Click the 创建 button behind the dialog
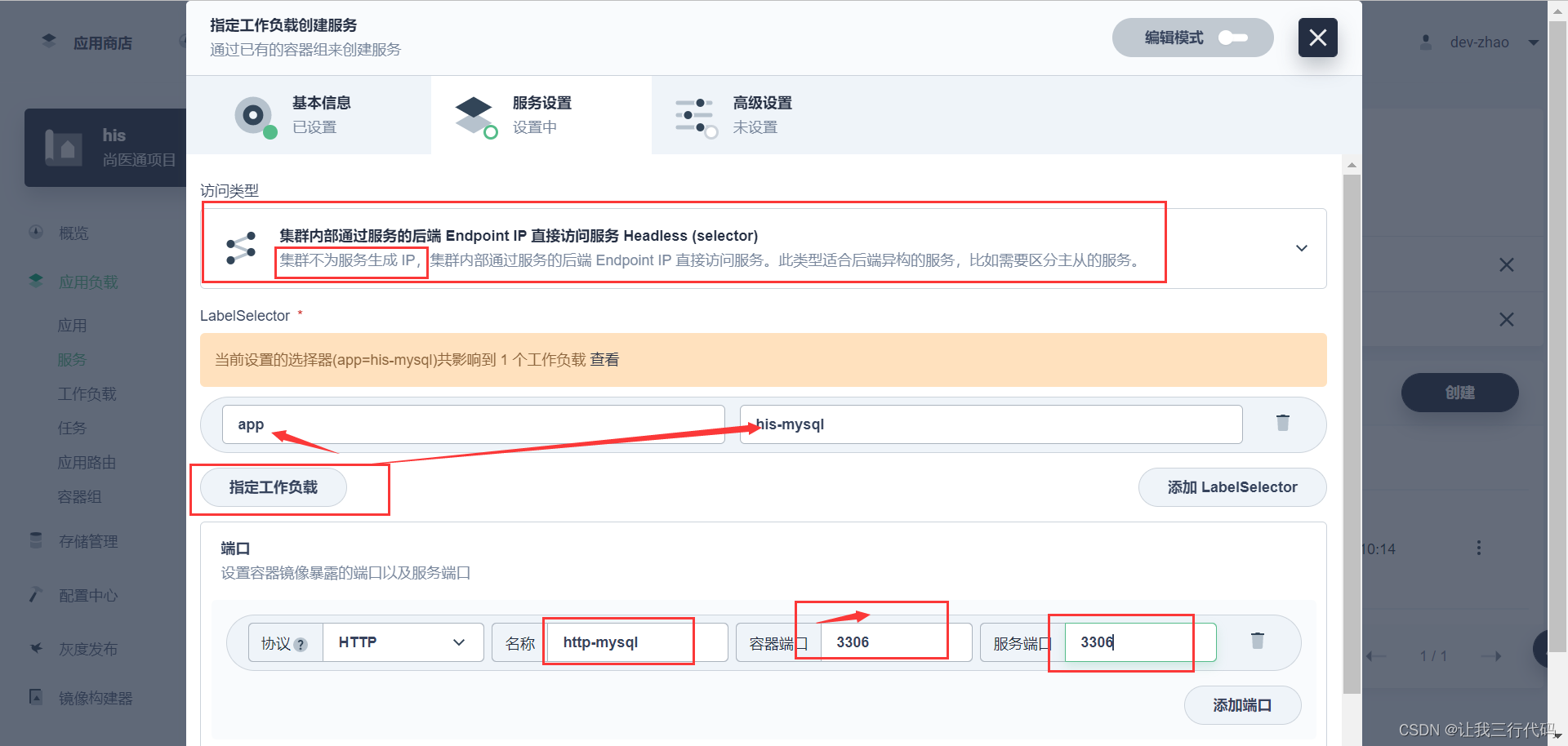 (x=1460, y=393)
